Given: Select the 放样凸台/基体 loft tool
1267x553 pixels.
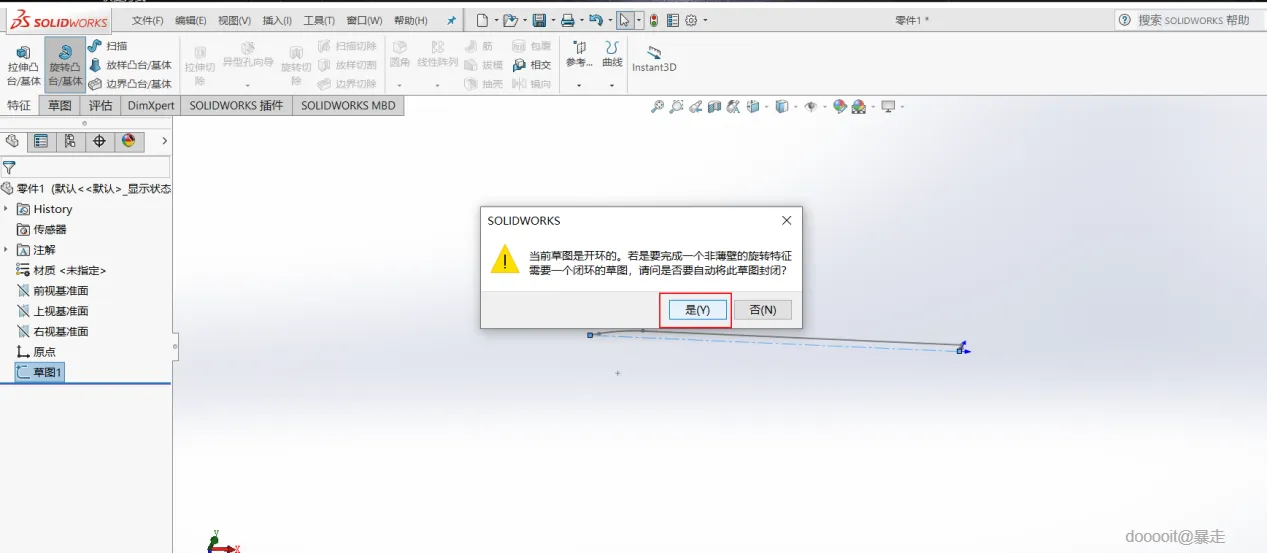Looking at the screenshot, I should click(131, 65).
